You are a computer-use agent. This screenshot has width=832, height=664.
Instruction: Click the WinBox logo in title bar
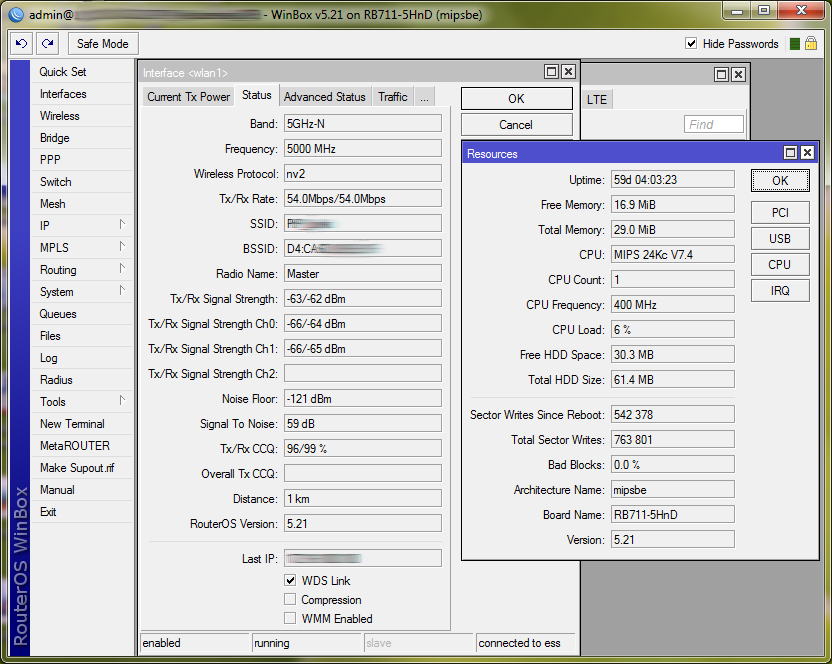pyautogui.click(x=15, y=14)
